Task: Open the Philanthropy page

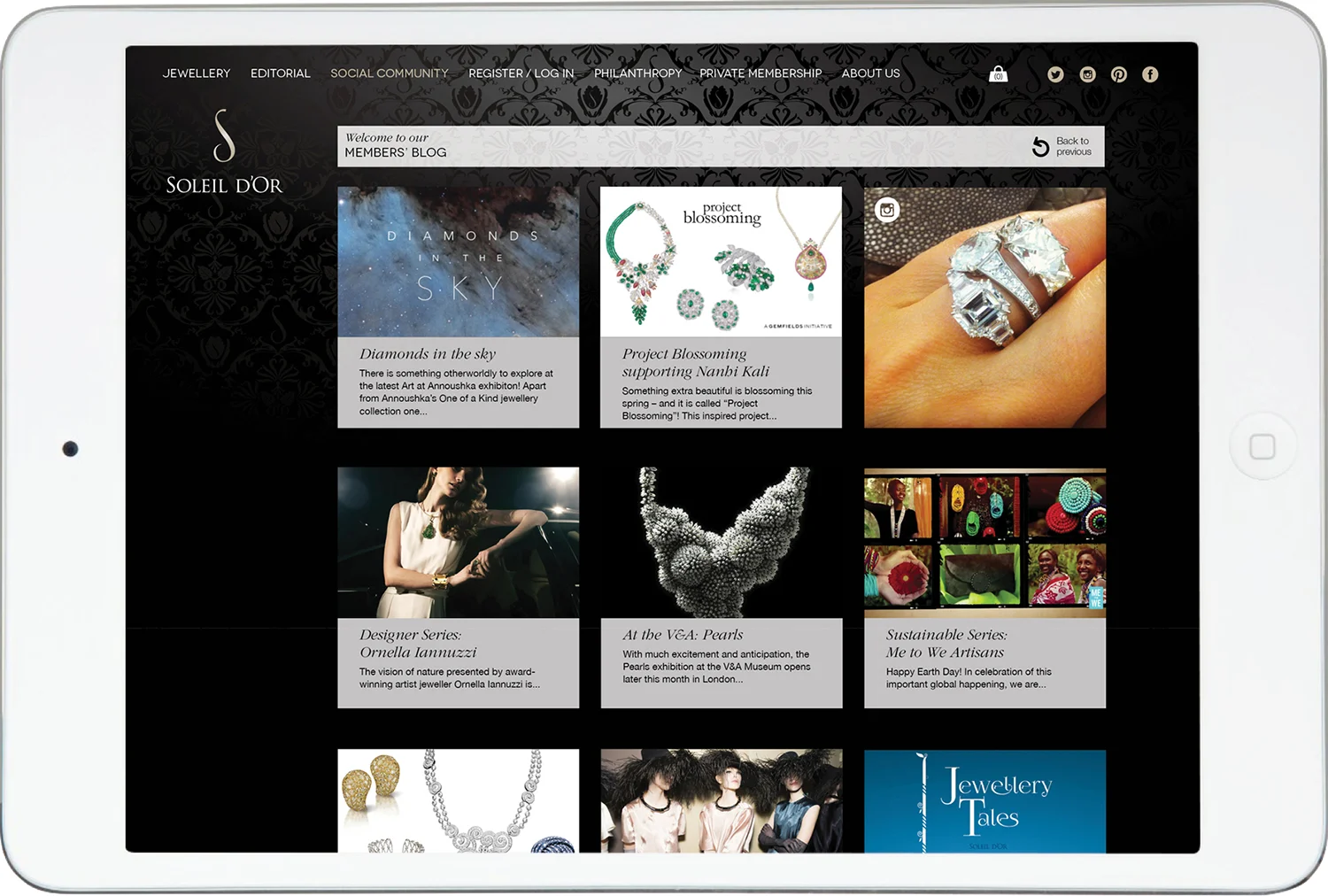Action: (637, 73)
